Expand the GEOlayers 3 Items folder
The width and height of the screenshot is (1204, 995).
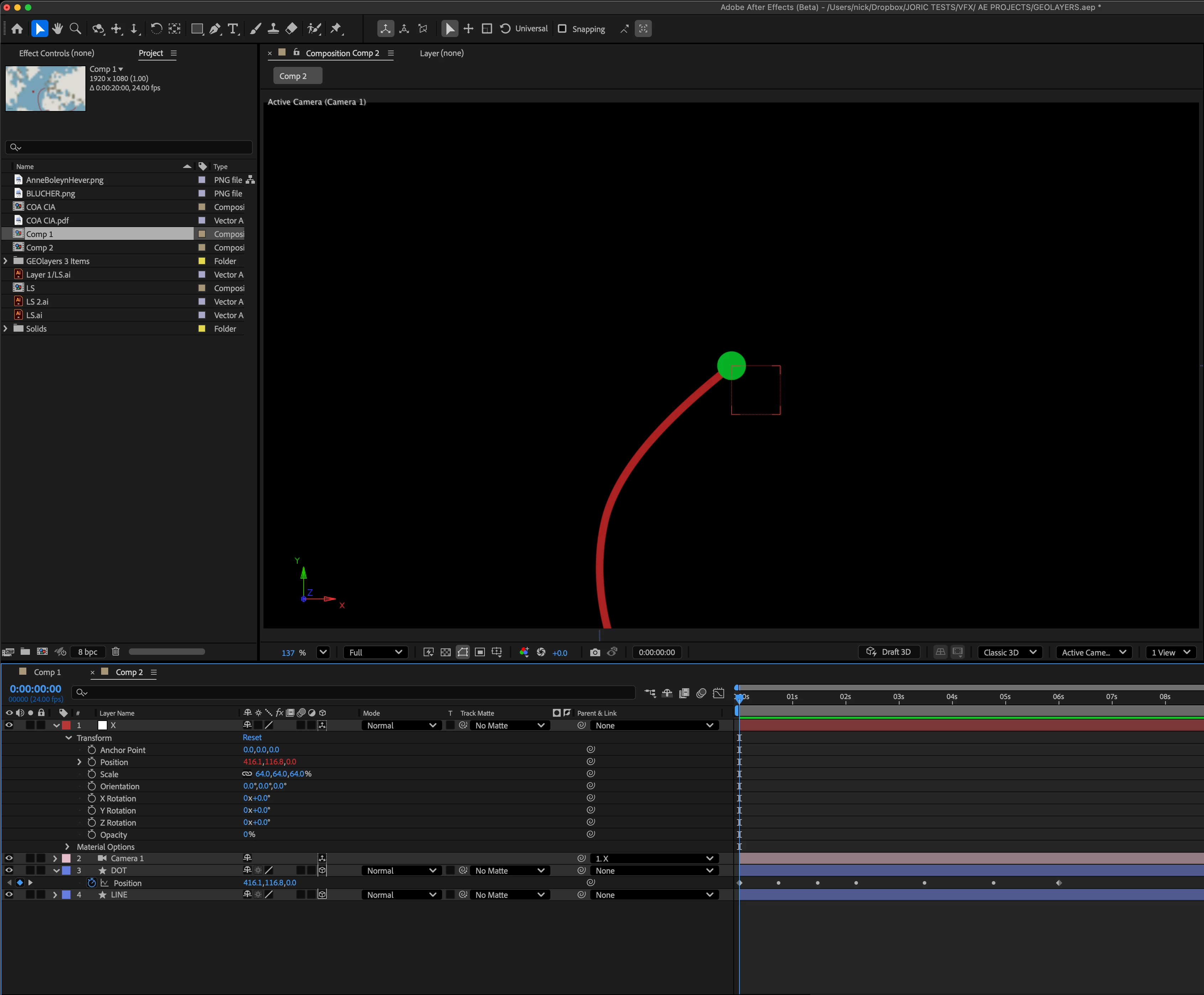pos(6,261)
